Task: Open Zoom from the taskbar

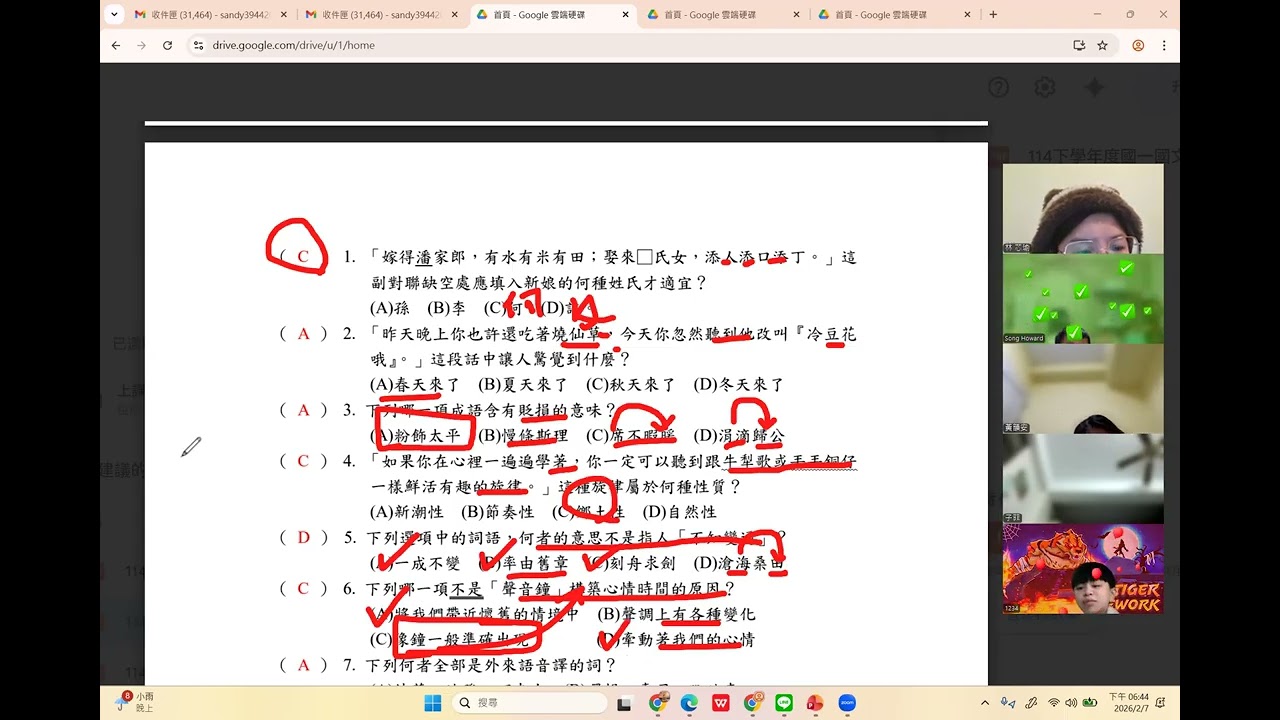Action: pos(847,703)
